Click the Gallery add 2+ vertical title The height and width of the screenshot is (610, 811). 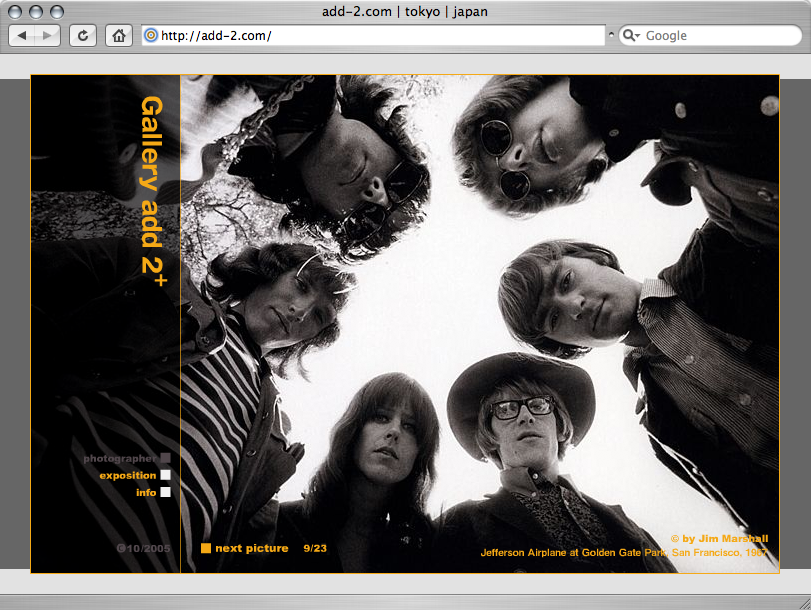153,191
